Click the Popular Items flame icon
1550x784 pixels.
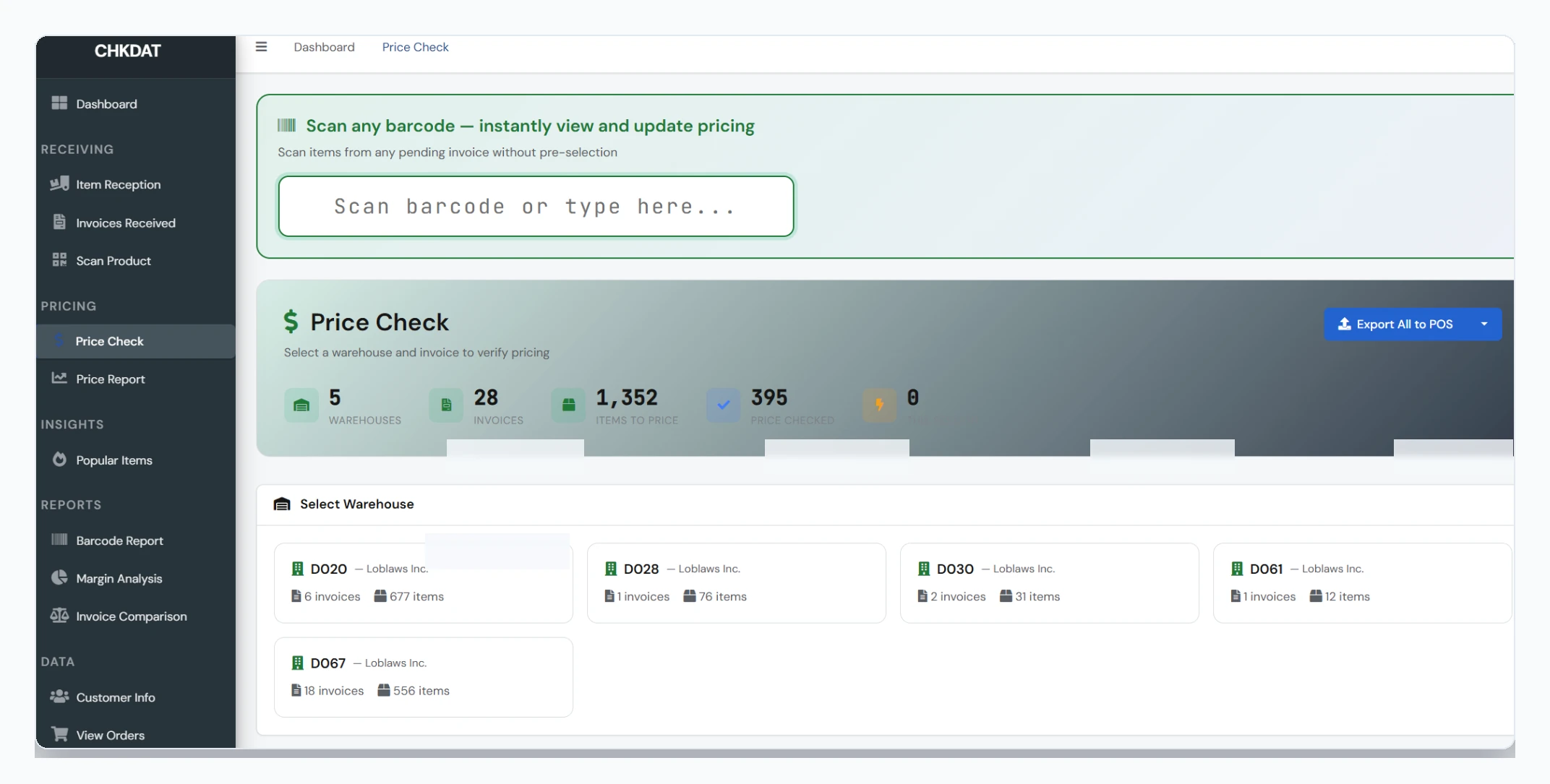(59, 460)
